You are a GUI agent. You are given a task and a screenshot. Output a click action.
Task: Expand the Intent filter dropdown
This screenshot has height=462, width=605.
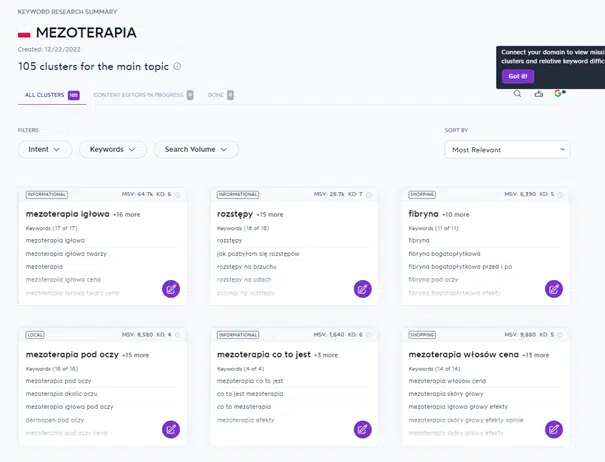pyautogui.click(x=45, y=149)
